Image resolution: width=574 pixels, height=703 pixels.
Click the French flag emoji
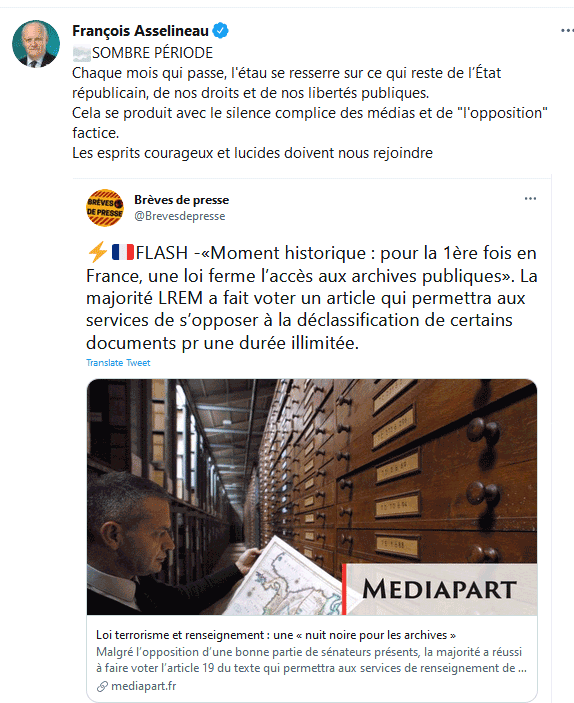[122, 252]
